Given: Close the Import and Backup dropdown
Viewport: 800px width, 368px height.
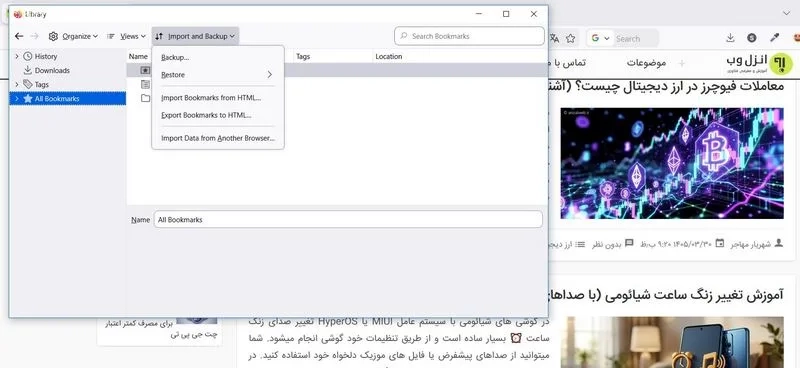Looking at the screenshot, I should [x=195, y=36].
